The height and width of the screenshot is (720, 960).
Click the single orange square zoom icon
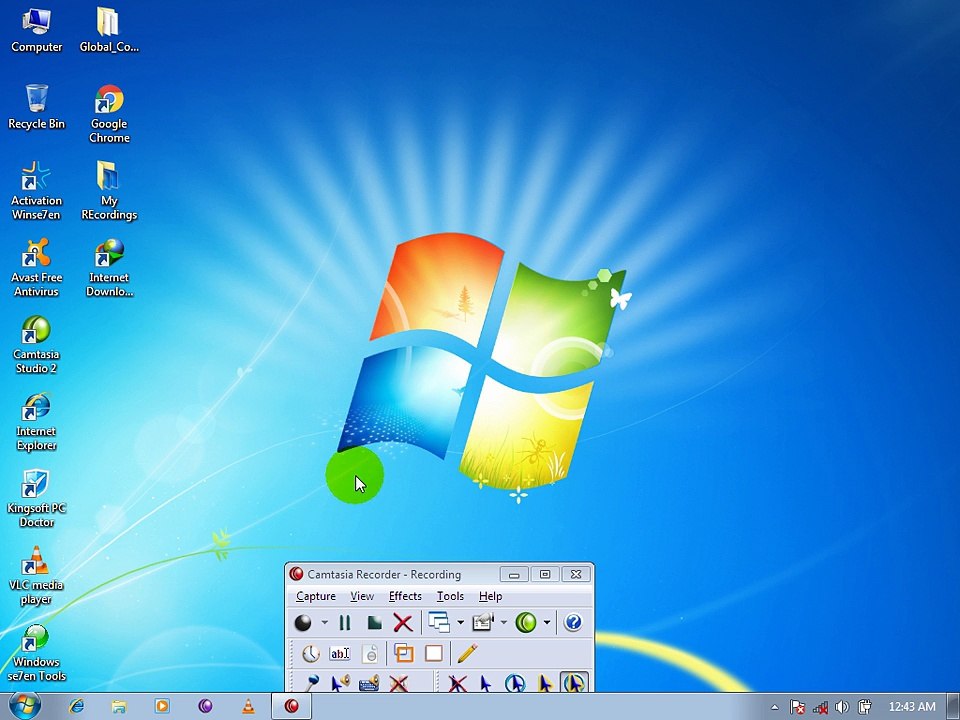434,653
